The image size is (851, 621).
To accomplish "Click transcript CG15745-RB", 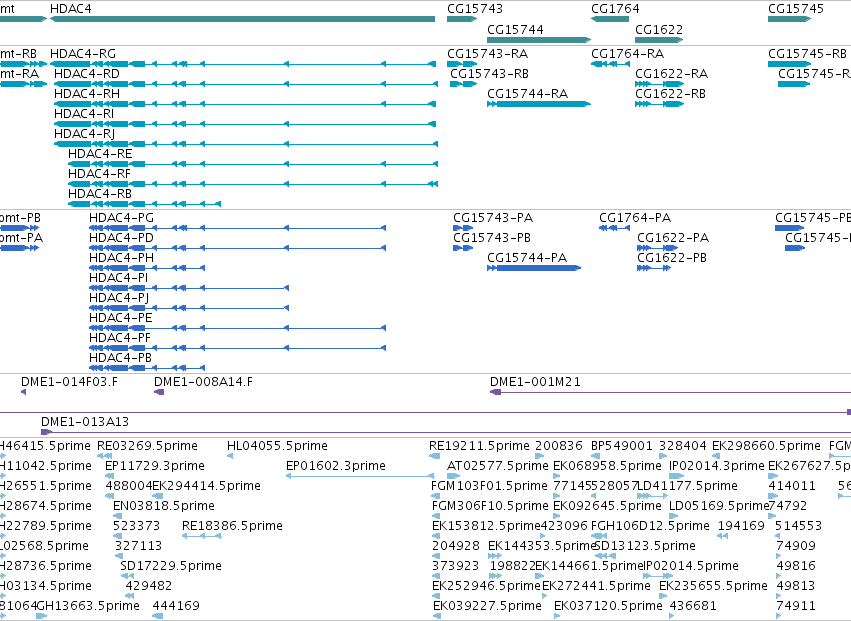I will [x=789, y=64].
